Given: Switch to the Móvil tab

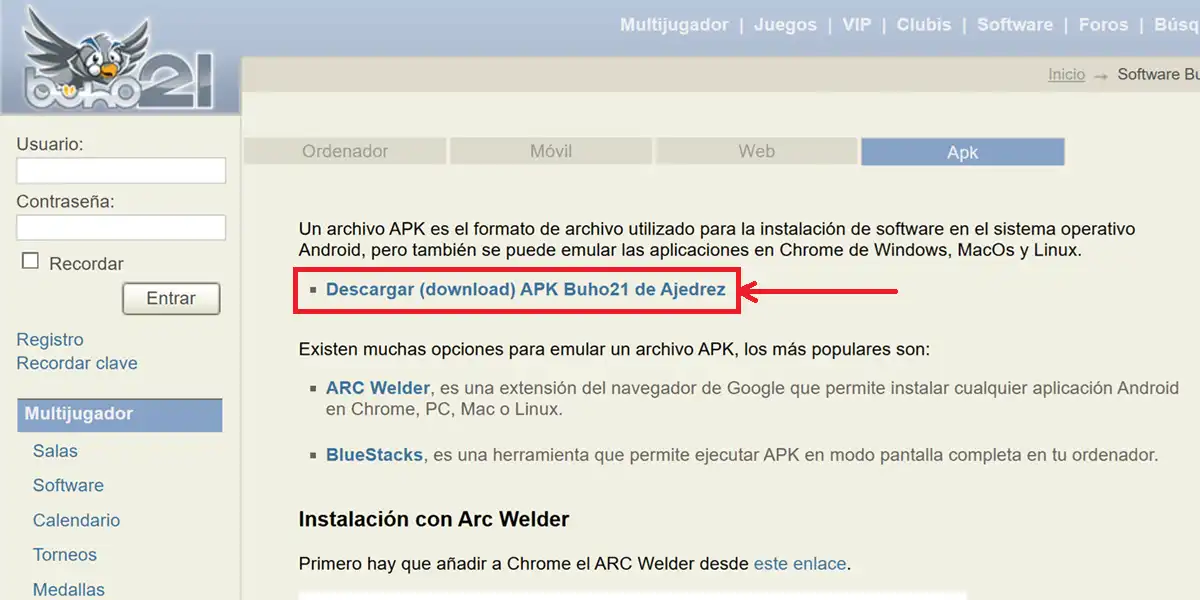Looking at the screenshot, I should [551, 151].
